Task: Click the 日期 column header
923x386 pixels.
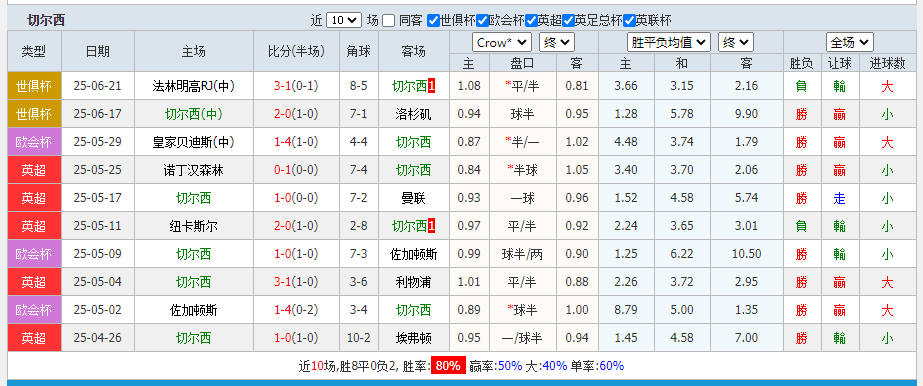Action: [98, 51]
